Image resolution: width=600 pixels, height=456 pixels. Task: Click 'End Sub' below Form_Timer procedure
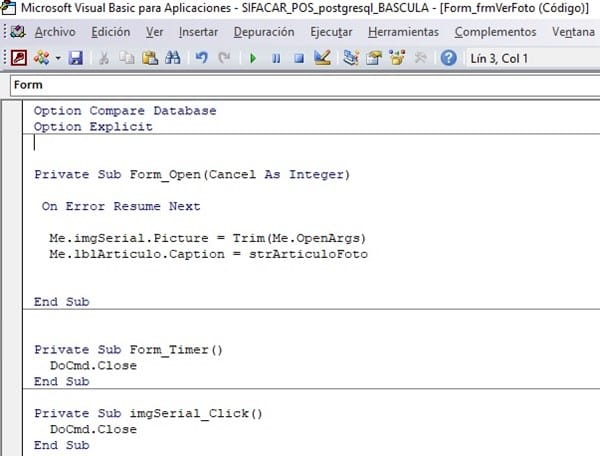pyautogui.click(x=62, y=382)
